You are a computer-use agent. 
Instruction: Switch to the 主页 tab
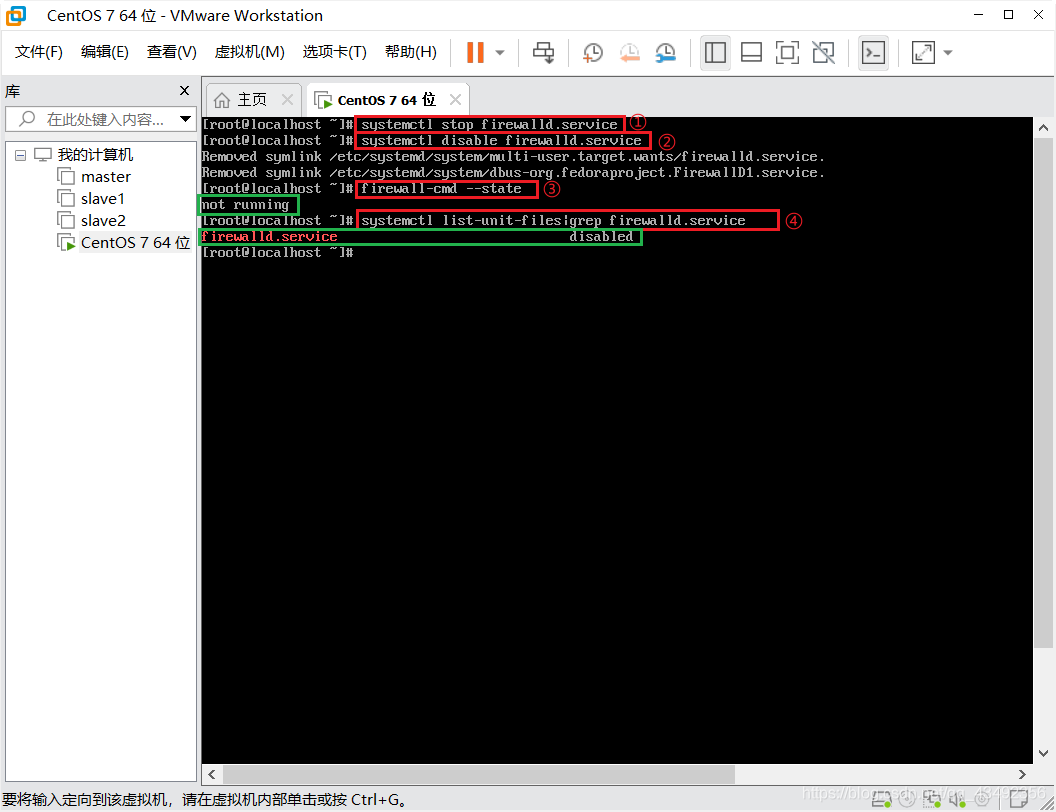point(253,100)
